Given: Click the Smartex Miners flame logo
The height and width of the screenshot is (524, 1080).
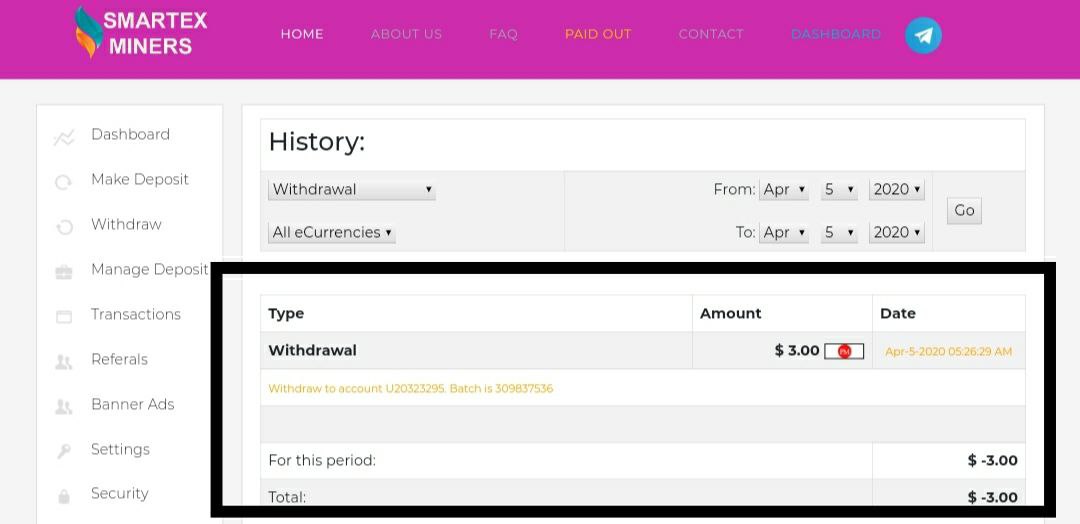Looking at the screenshot, I should 88,33.
